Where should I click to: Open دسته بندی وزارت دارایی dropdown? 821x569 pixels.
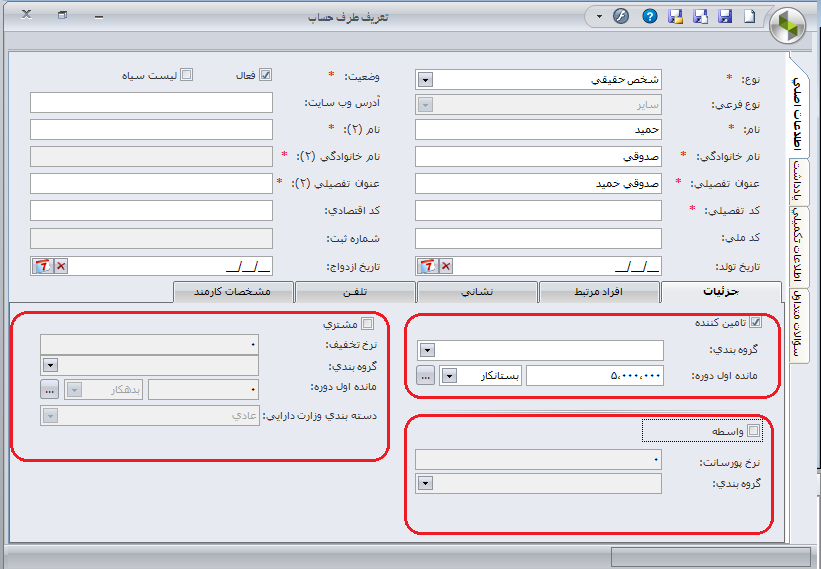coord(50,416)
